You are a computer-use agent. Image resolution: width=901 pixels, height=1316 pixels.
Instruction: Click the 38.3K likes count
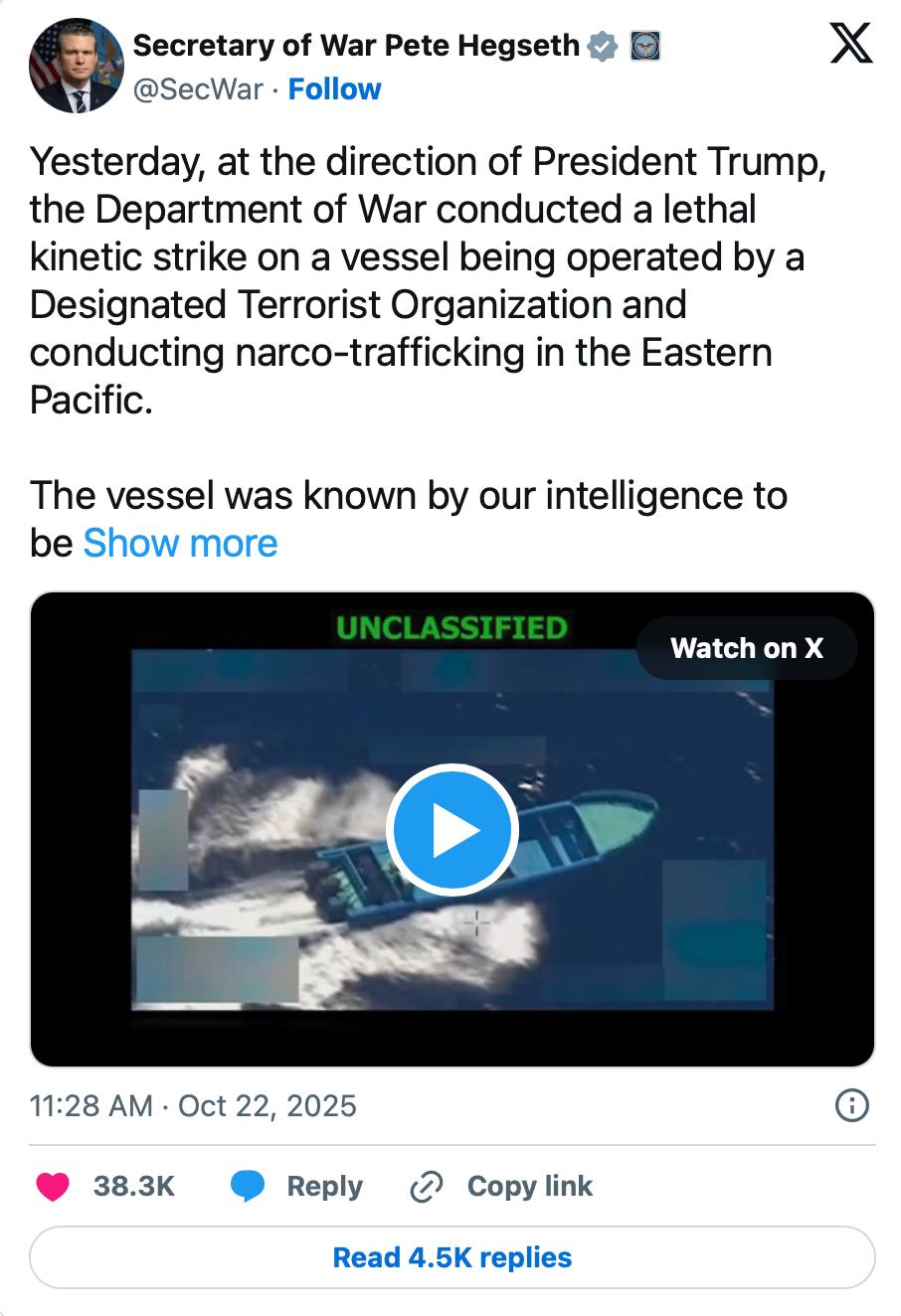click(x=134, y=1186)
